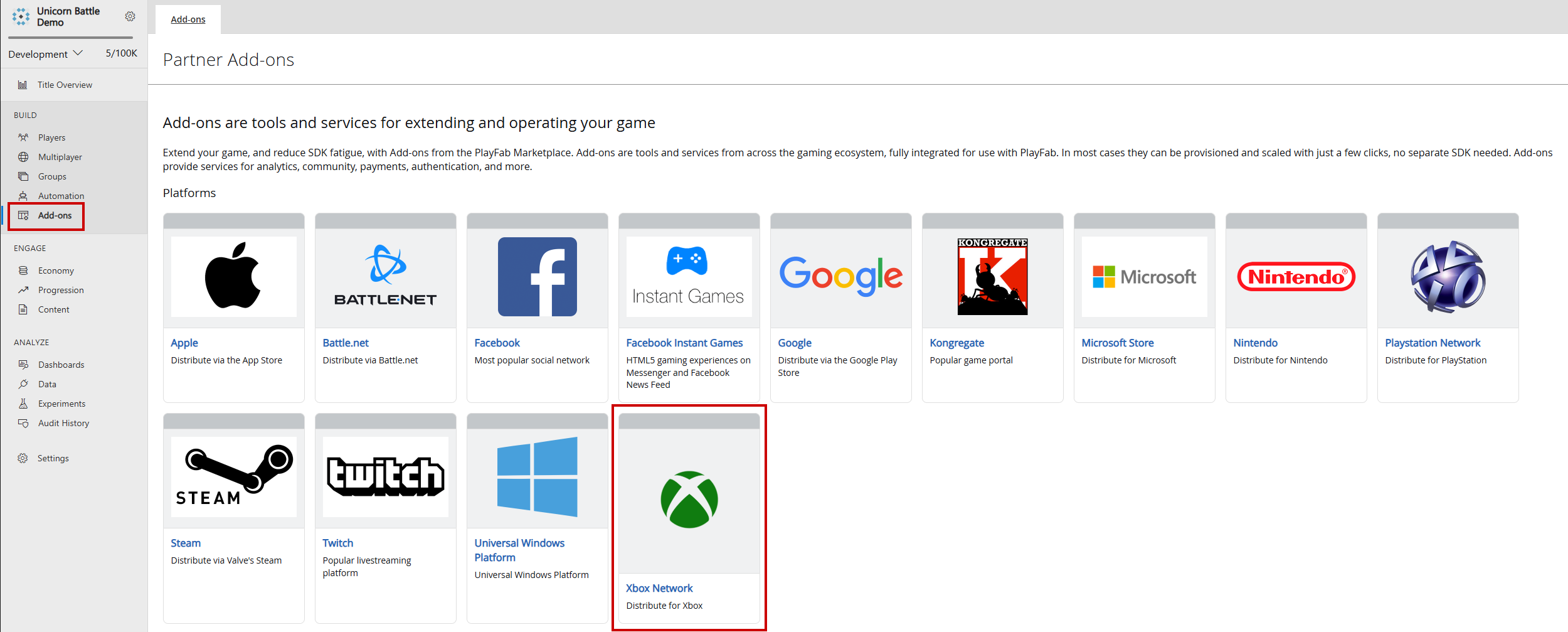Open the Add-ons tab
The height and width of the screenshot is (632, 1568).
coord(188,19)
